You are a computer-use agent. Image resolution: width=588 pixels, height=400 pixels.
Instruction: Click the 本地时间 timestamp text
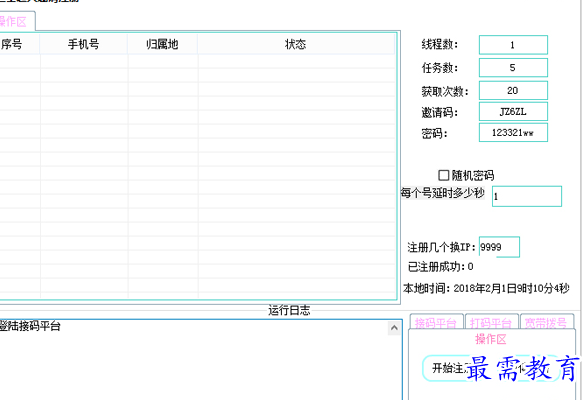tap(486, 288)
